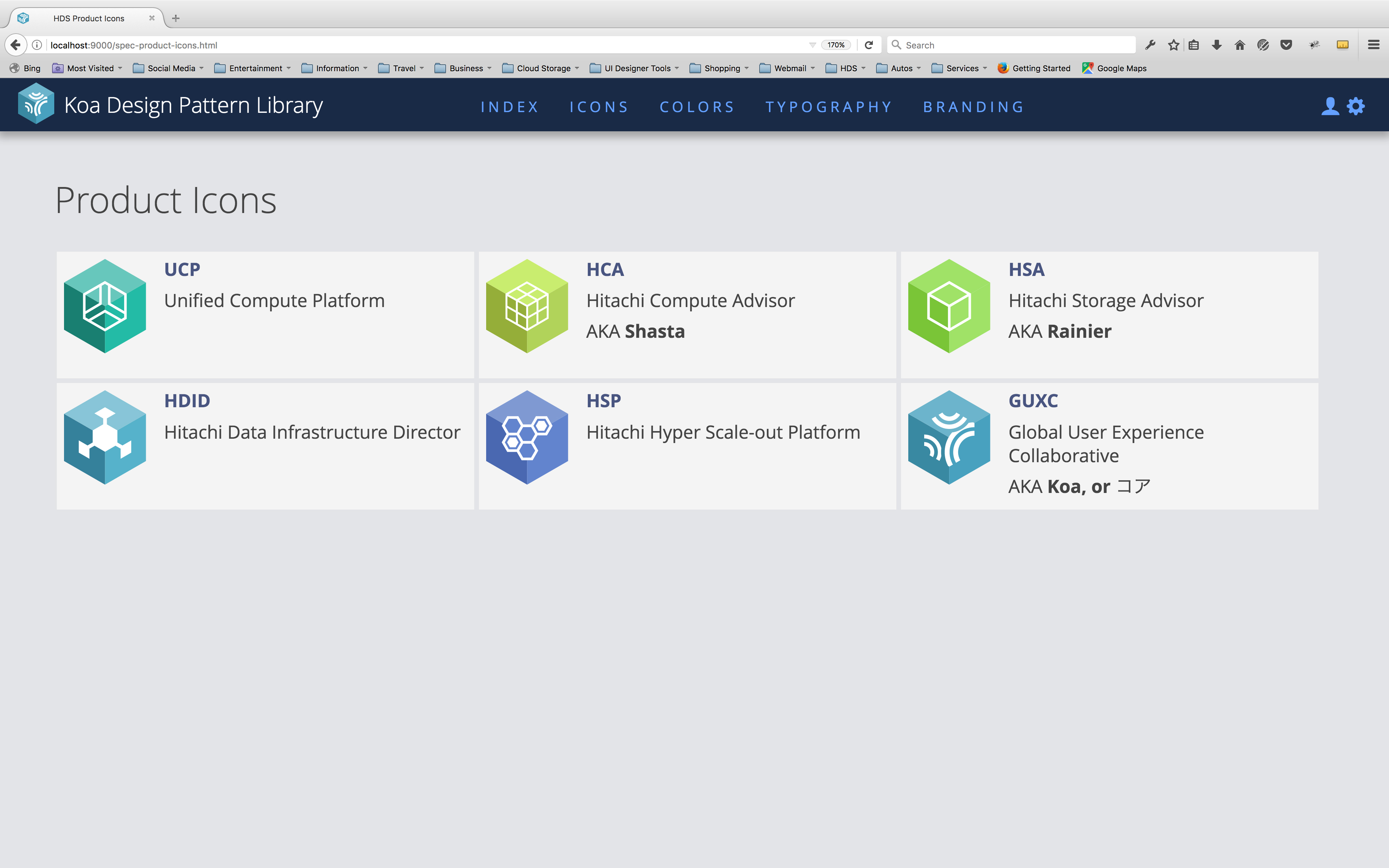This screenshot has width=1389, height=868.
Task: Expand the Information bookmarks folder
Action: click(x=335, y=68)
